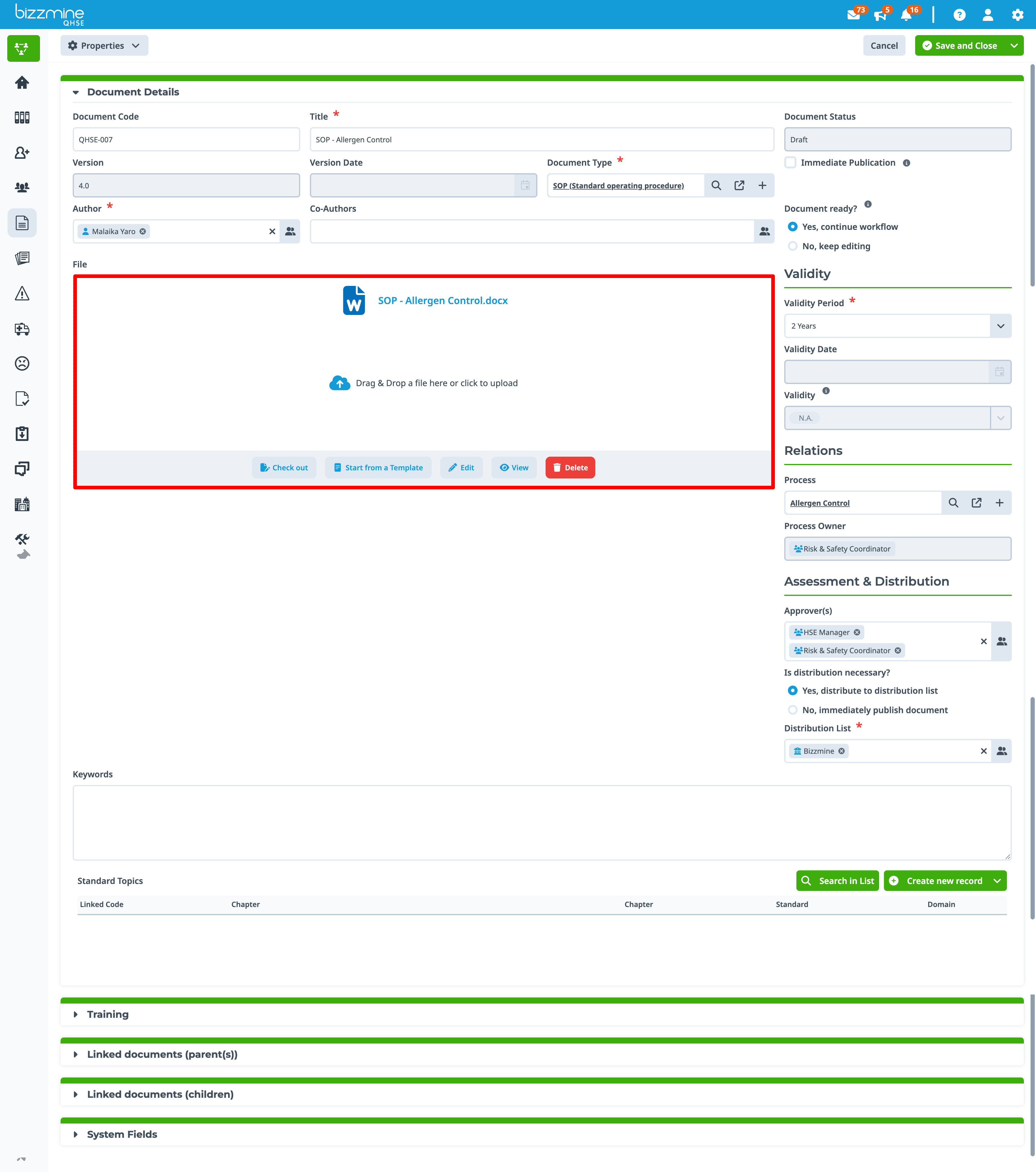Select "No, keep editing" option
Viewport: 1036px width, 1172px height.
click(x=793, y=246)
